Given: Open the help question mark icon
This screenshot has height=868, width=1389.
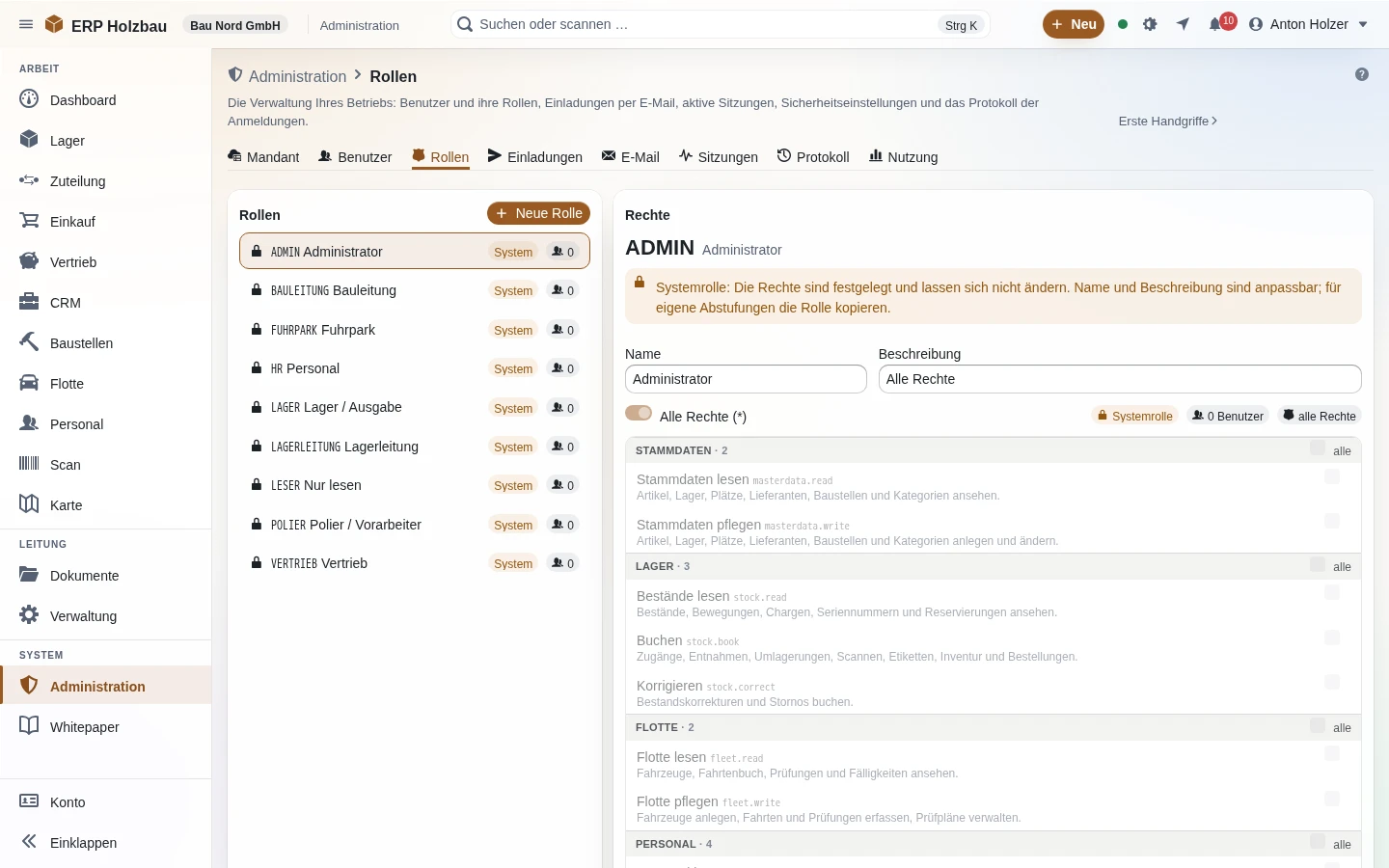Looking at the screenshot, I should [1362, 74].
